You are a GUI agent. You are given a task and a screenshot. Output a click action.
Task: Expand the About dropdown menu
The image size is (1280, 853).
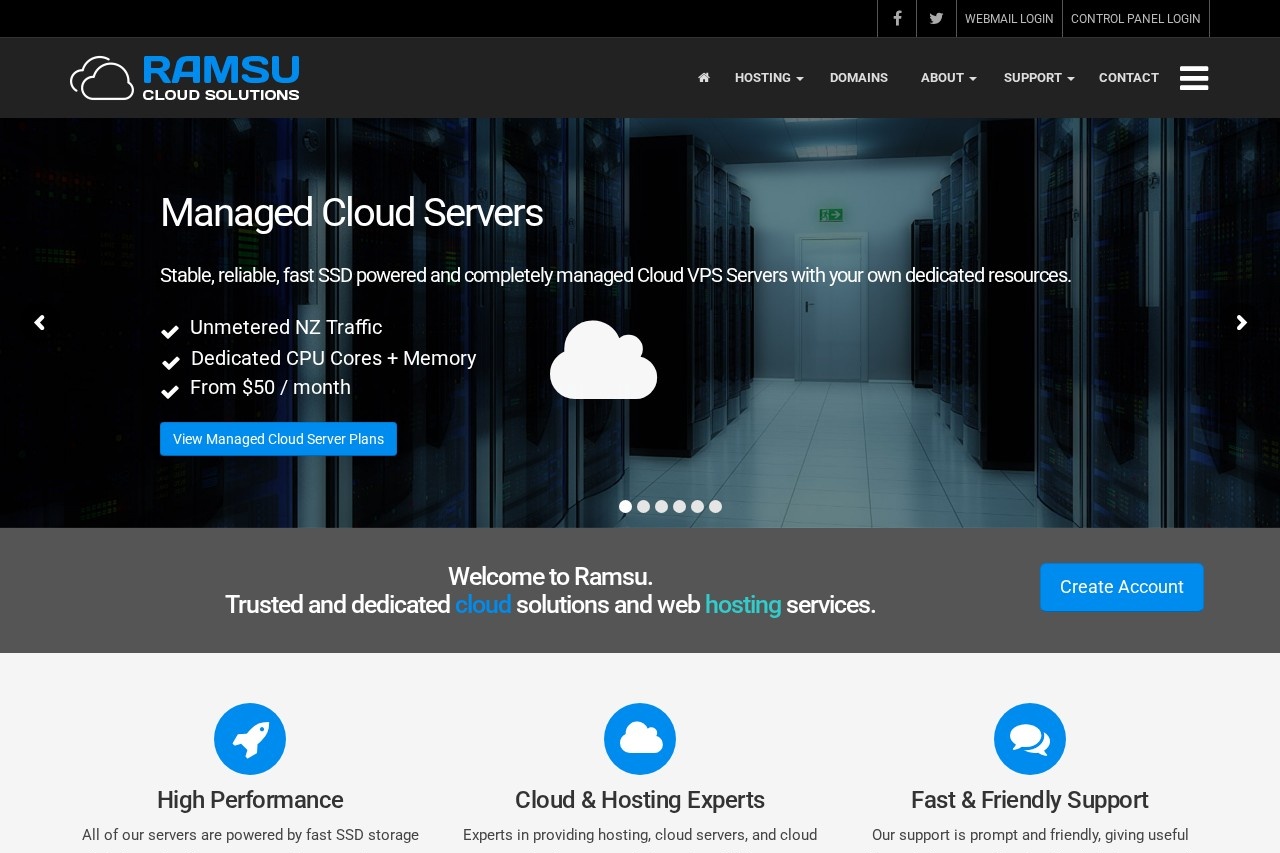947,78
